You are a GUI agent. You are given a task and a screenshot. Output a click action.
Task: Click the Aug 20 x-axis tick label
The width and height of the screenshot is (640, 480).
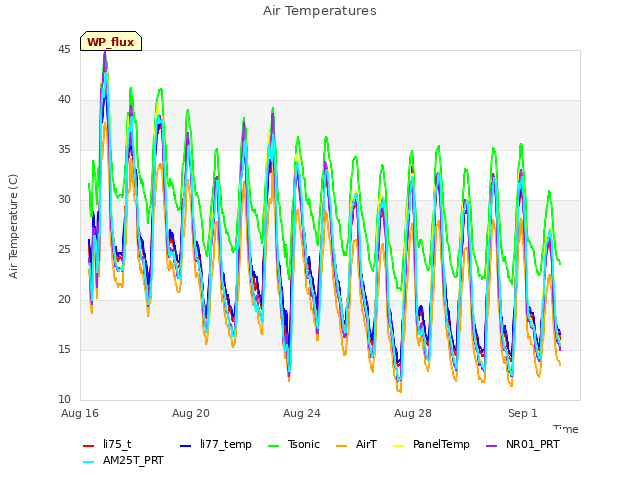click(191, 413)
